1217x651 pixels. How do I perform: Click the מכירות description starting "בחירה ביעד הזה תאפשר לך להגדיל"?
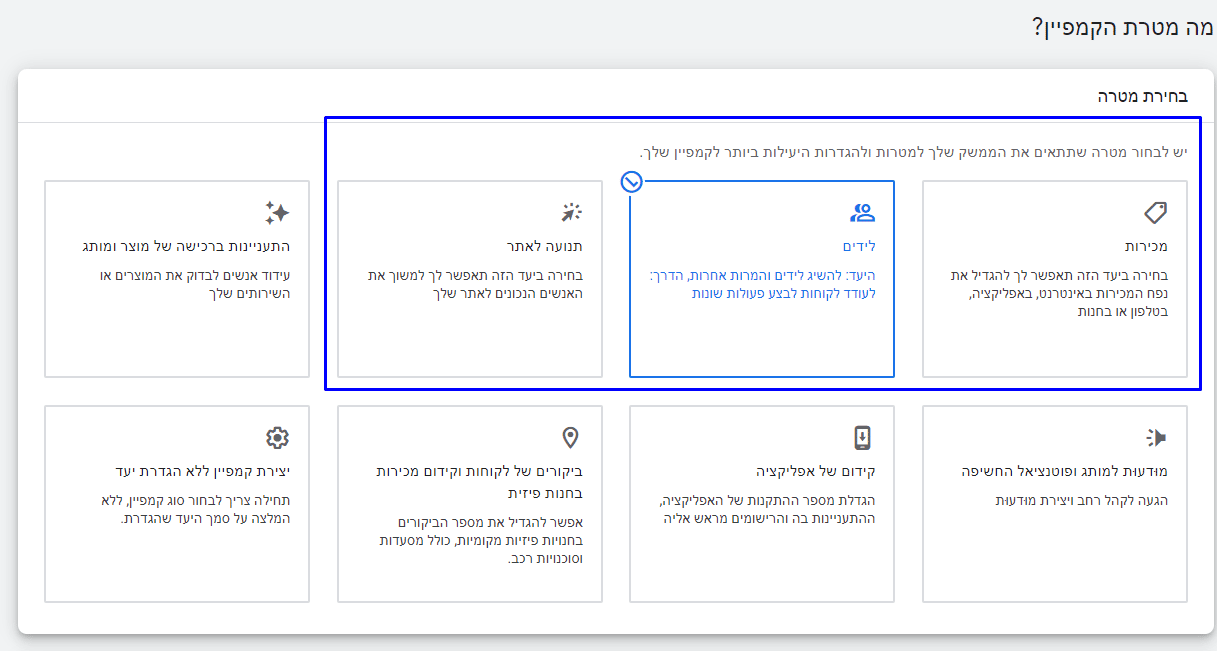(1058, 293)
